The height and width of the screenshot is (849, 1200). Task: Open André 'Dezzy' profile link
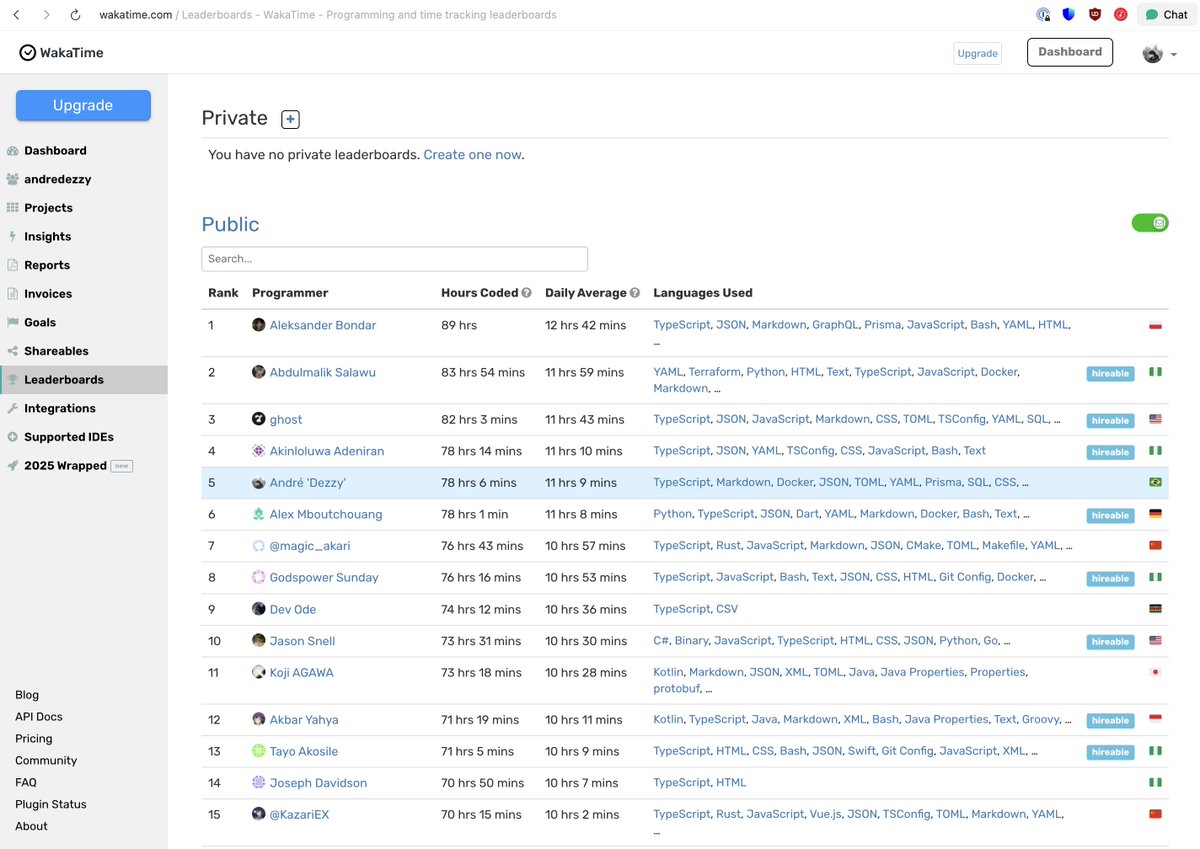(308, 482)
